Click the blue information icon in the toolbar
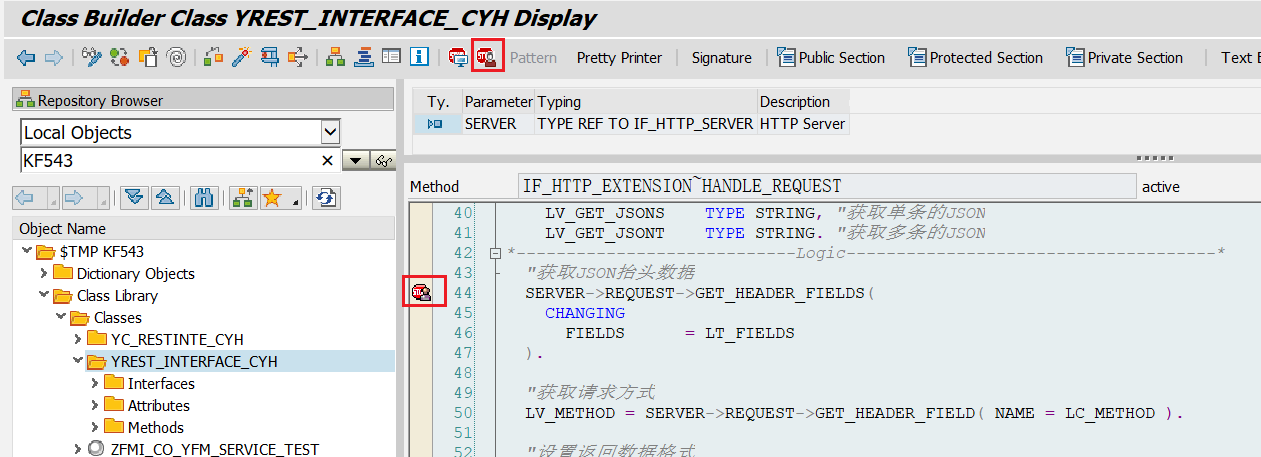The height and width of the screenshot is (457, 1261). [420, 57]
